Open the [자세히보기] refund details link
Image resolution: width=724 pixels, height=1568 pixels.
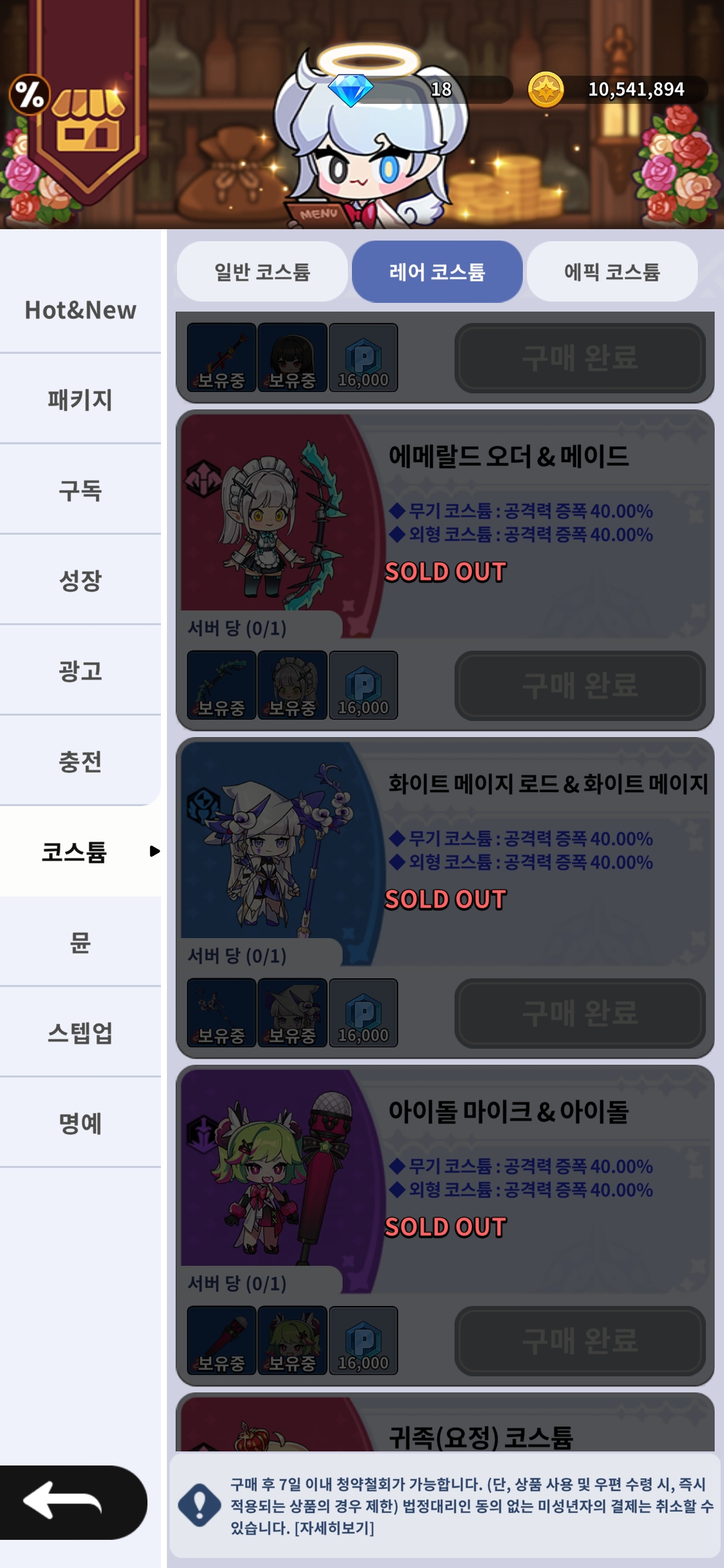[x=335, y=1528]
